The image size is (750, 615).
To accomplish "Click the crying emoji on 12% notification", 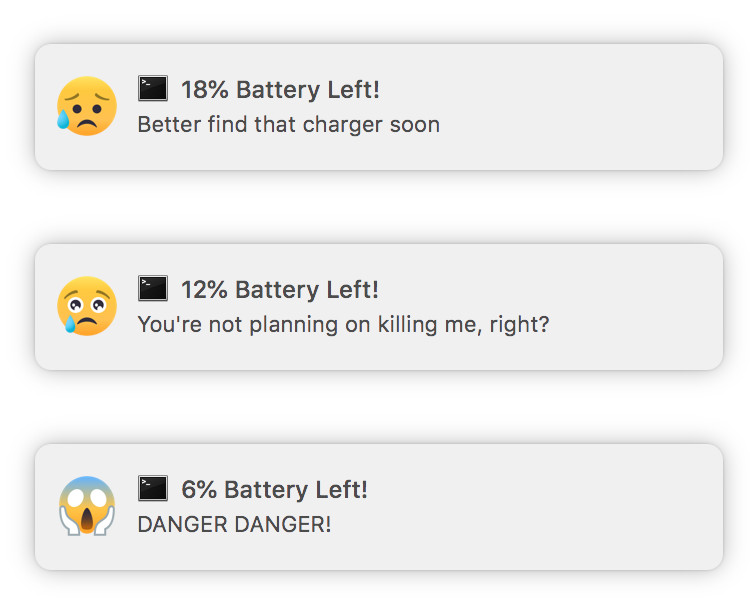I will click(x=87, y=306).
